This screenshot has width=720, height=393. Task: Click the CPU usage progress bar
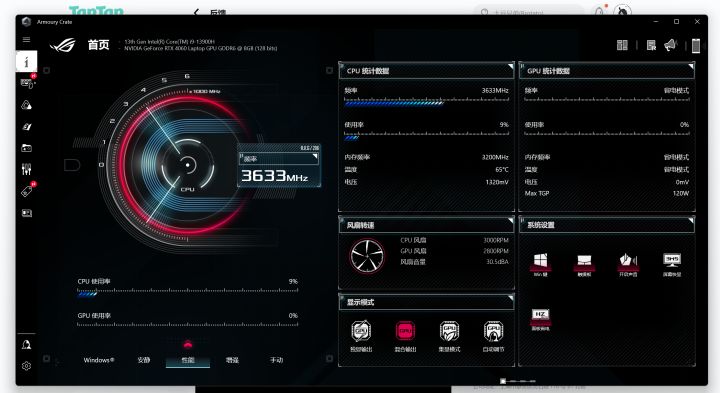coord(187,291)
